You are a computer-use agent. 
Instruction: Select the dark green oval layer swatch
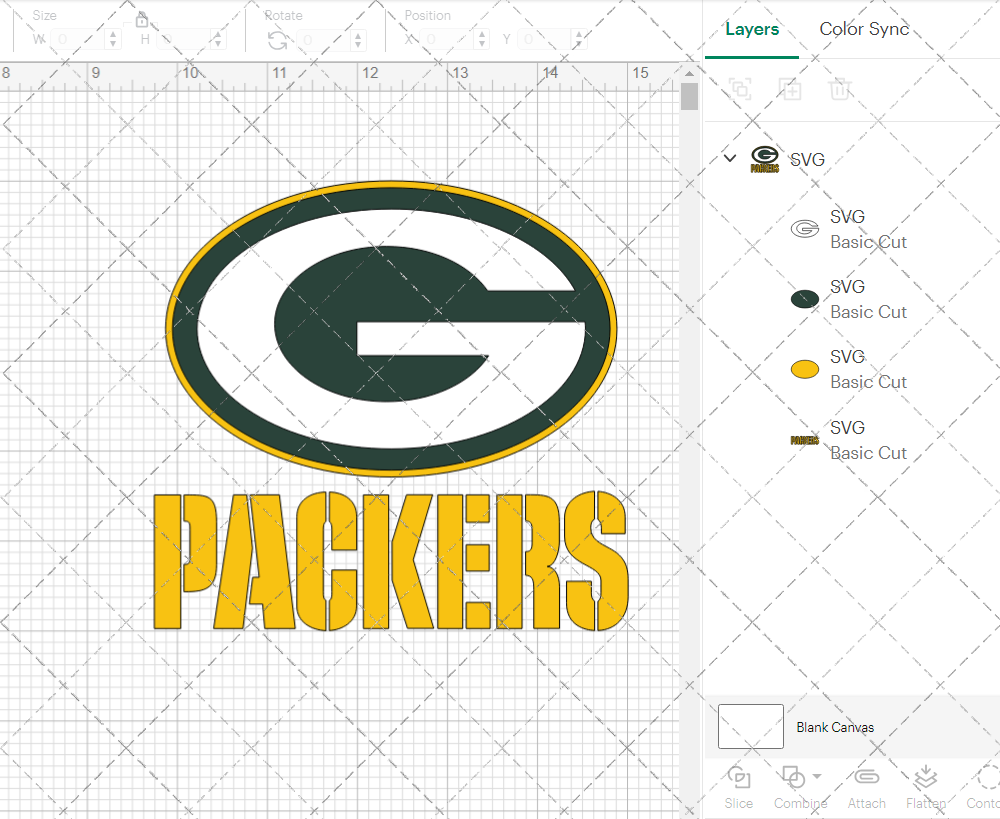click(805, 299)
